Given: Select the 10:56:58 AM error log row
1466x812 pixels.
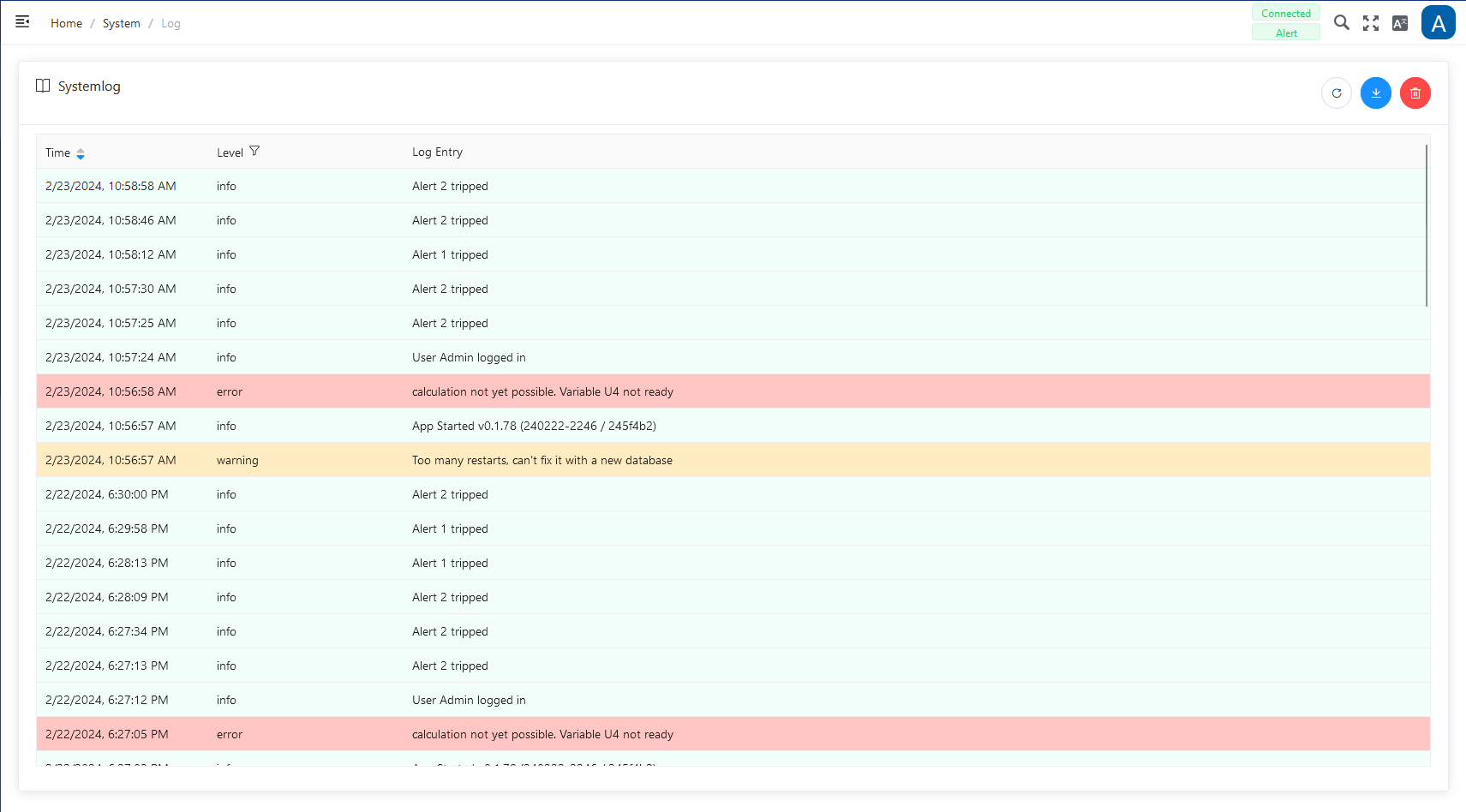Looking at the screenshot, I should click(x=542, y=391).
